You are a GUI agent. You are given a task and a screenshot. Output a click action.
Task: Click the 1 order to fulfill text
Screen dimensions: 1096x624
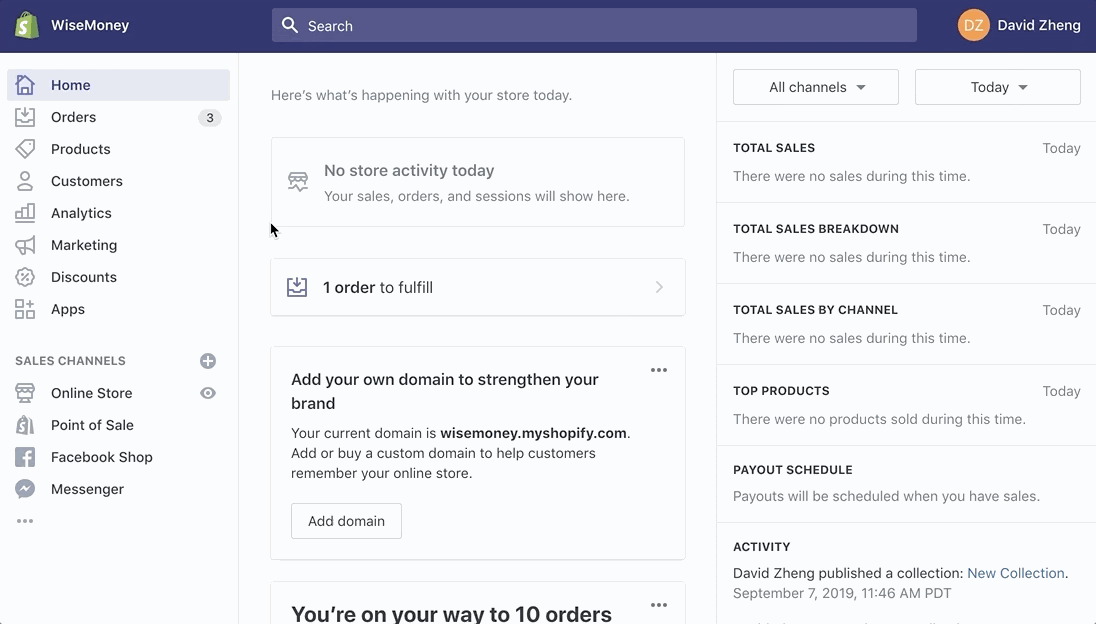(377, 287)
